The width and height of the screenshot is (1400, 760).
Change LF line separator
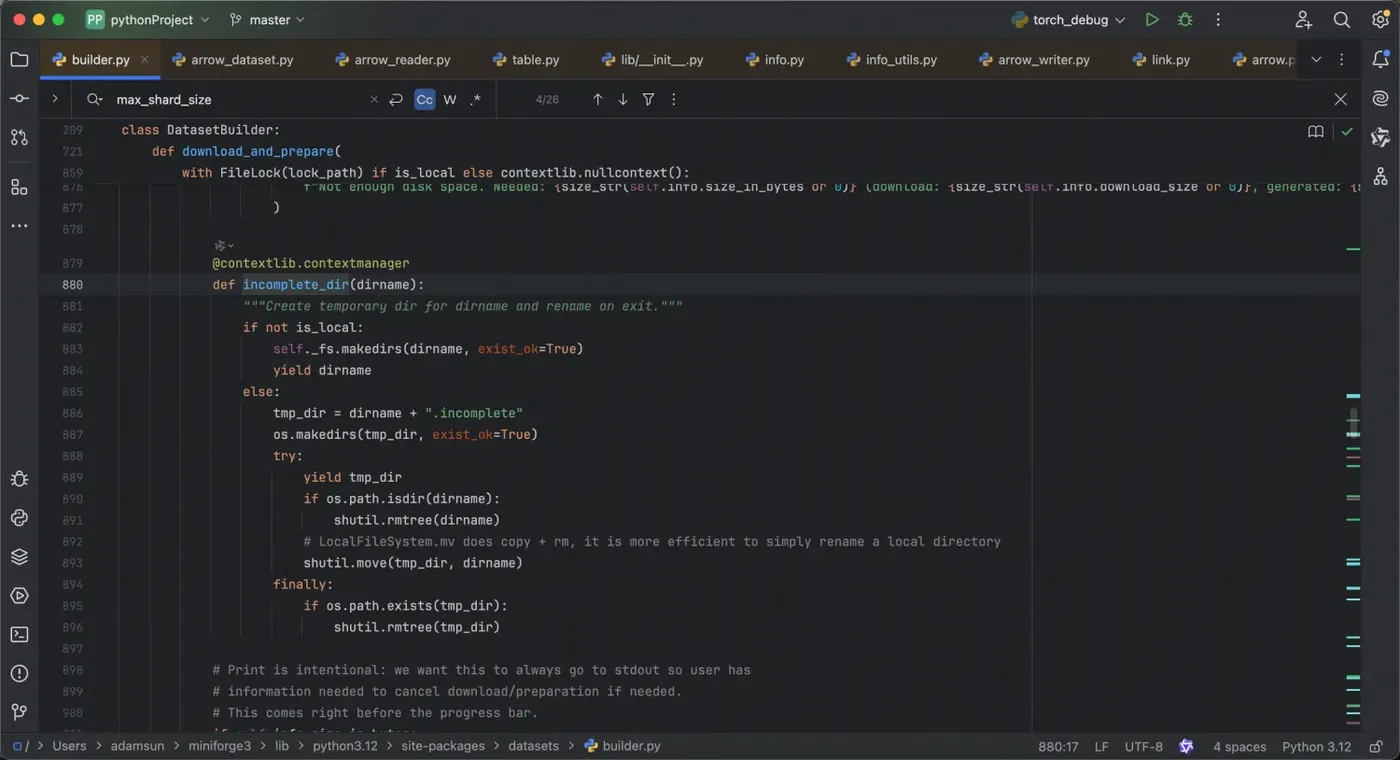(1101, 747)
